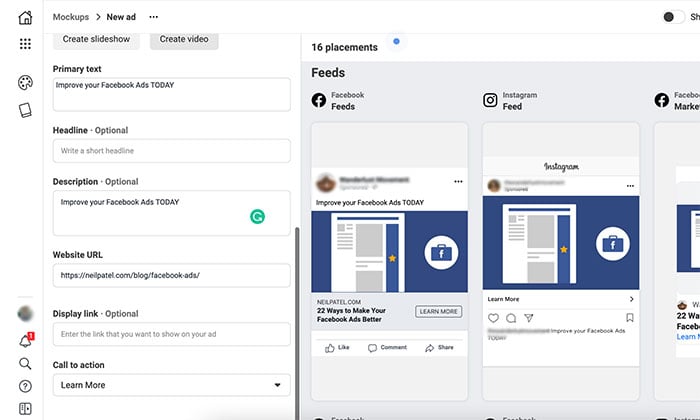Screen dimensions: 700x420
Task: Open the three-dot menu beside New ad
Action: (x=154, y=17)
